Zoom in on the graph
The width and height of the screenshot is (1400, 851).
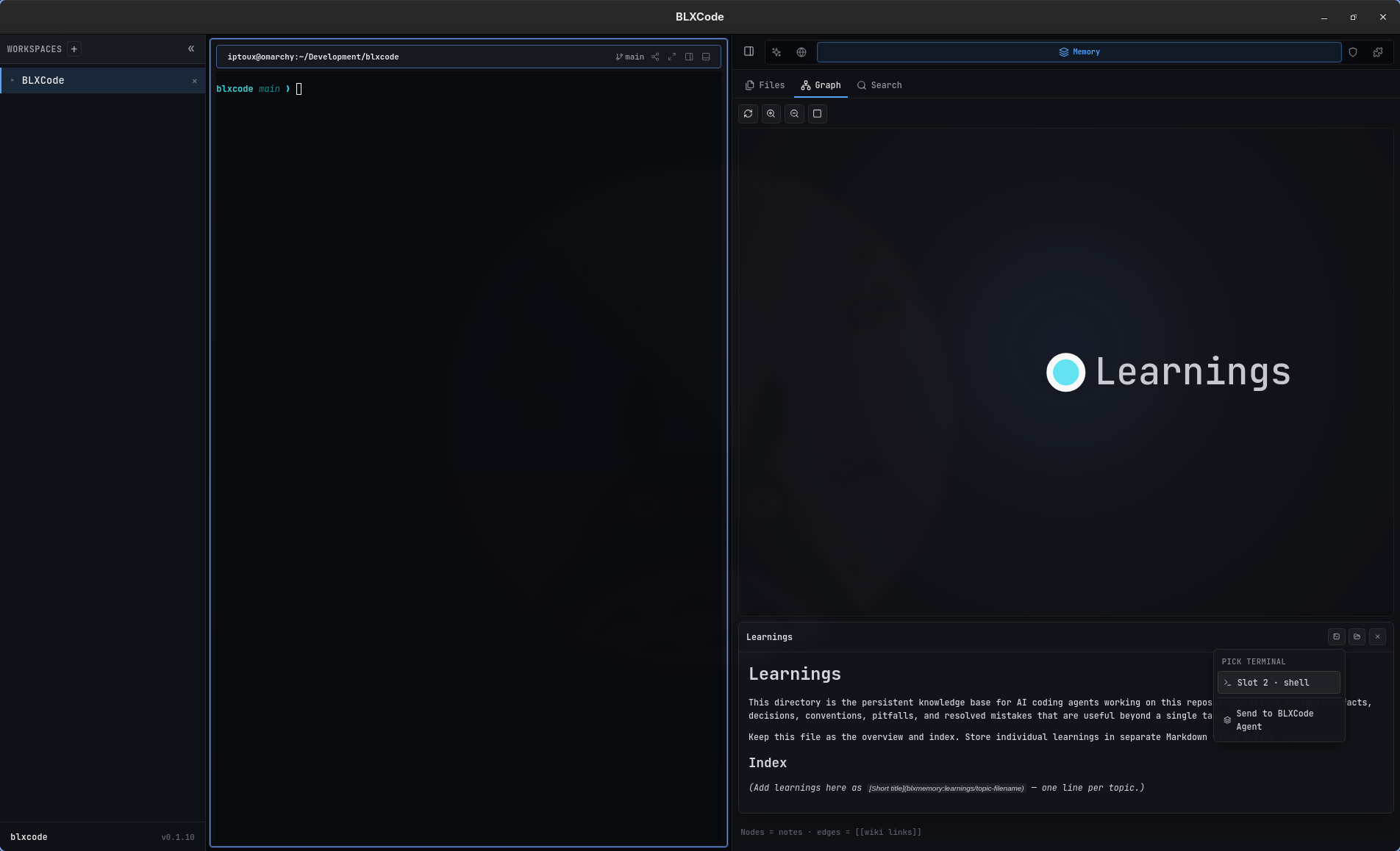771,114
